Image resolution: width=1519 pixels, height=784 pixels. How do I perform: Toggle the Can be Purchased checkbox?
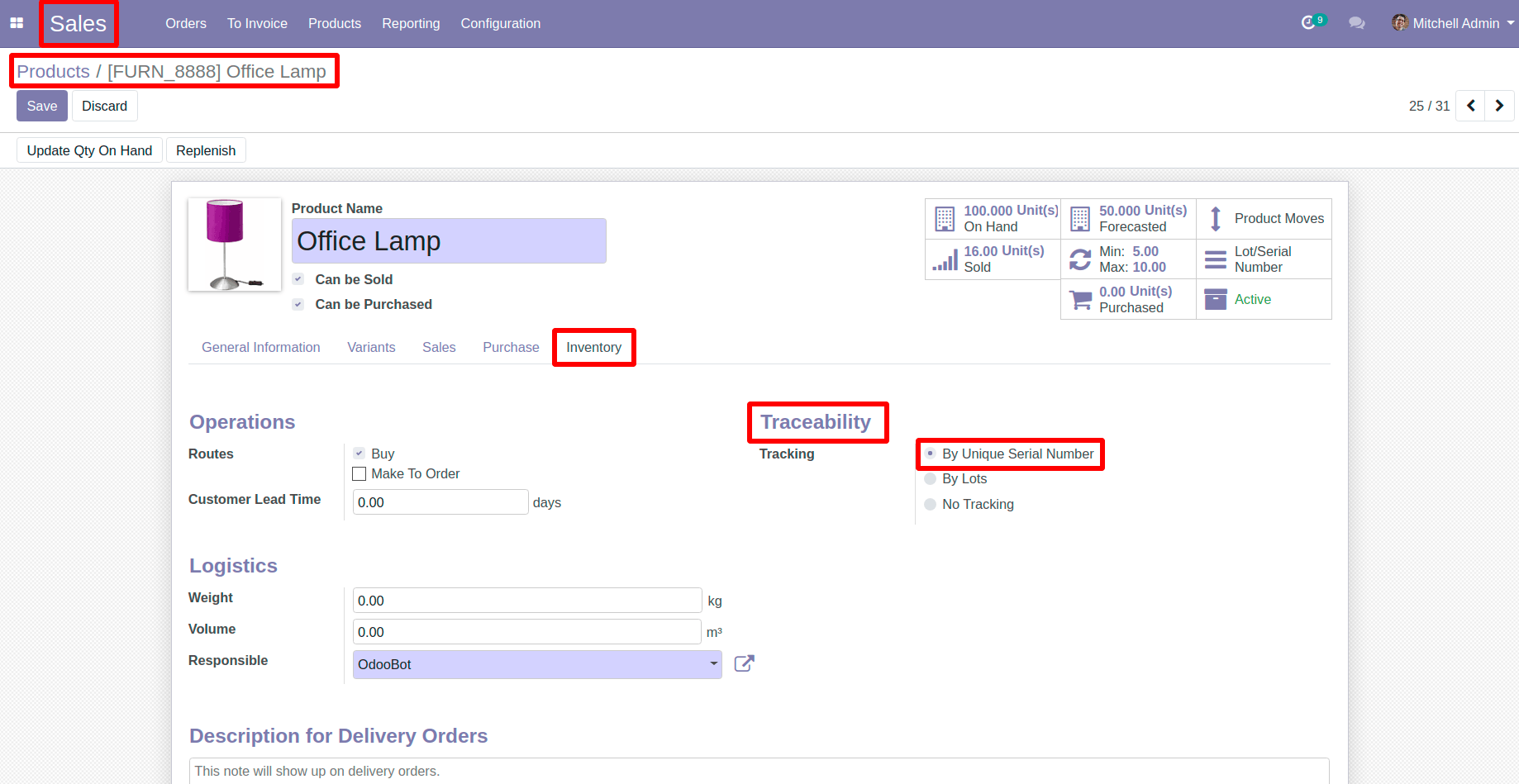coord(298,304)
